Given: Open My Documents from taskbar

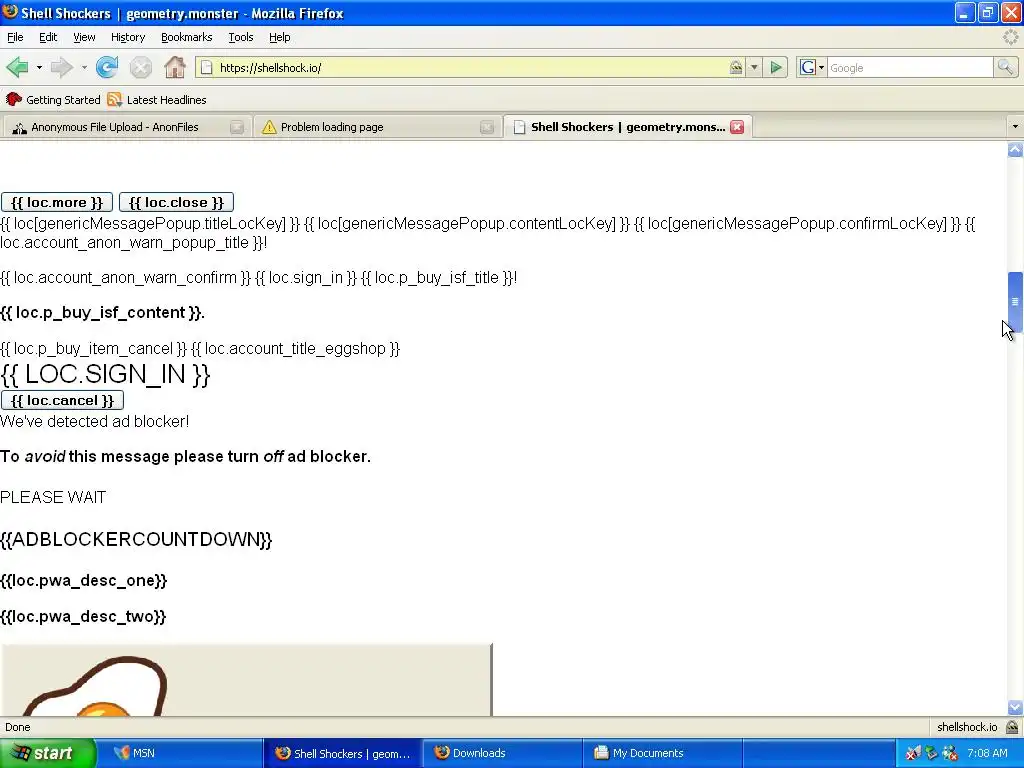Looking at the screenshot, I should [x=663, y=753].
